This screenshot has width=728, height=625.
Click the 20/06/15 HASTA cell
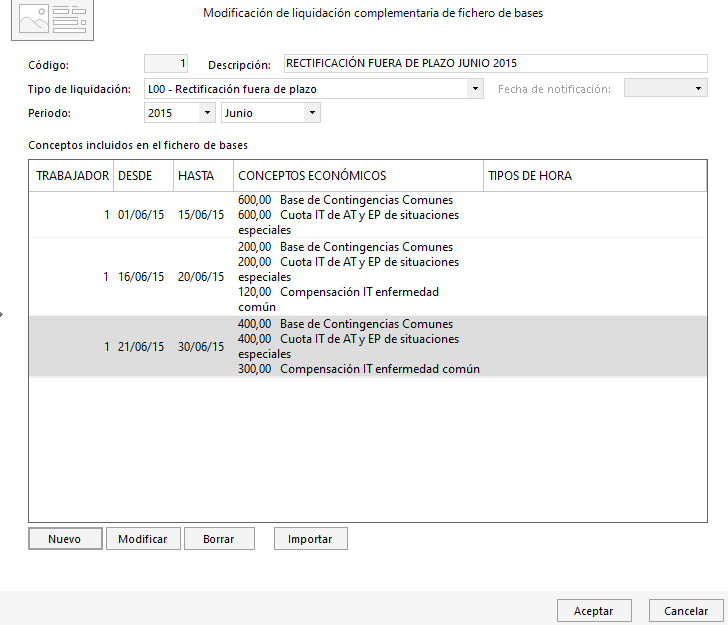201,277
